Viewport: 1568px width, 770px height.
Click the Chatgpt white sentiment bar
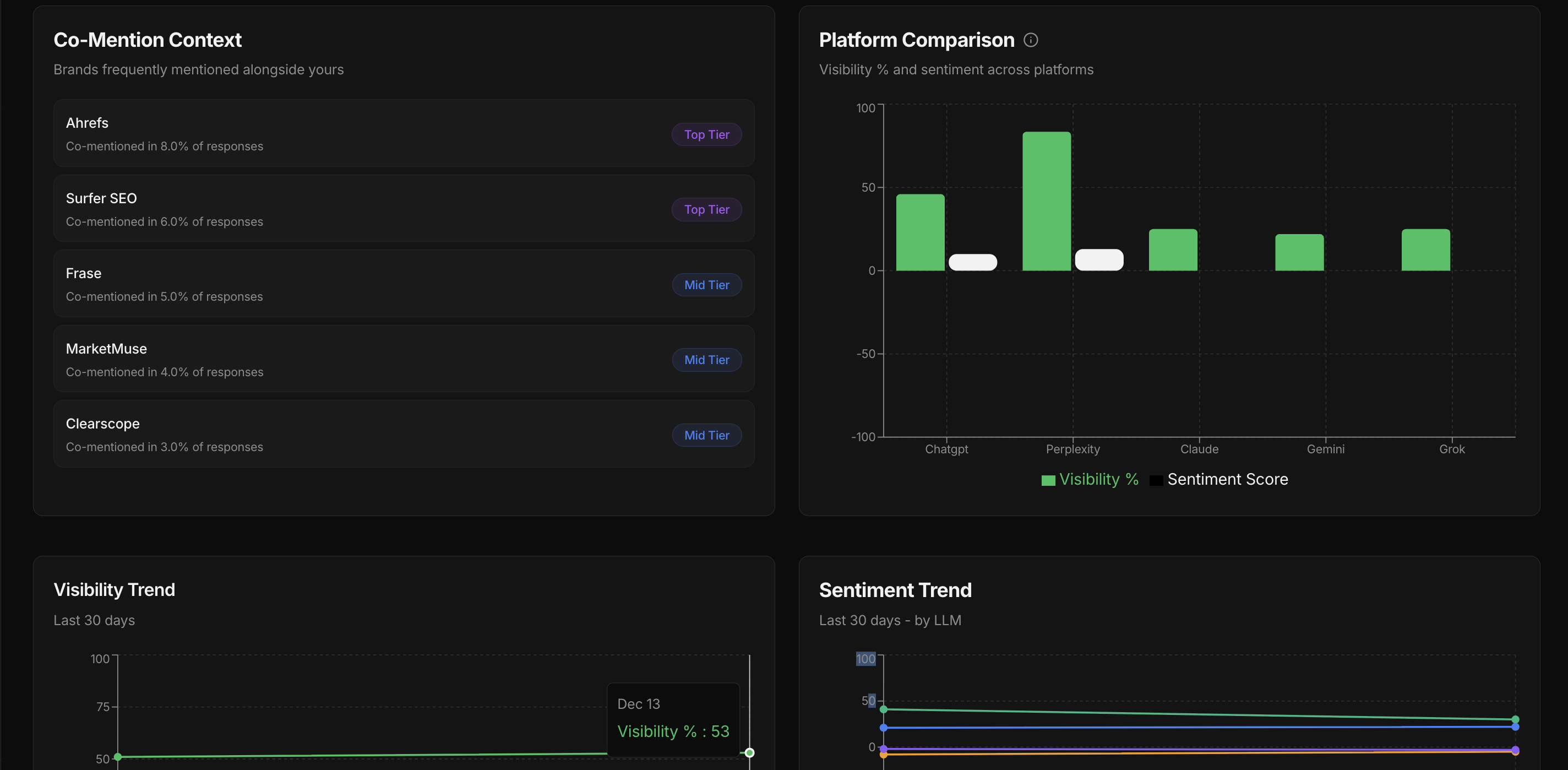coord(973,263)
